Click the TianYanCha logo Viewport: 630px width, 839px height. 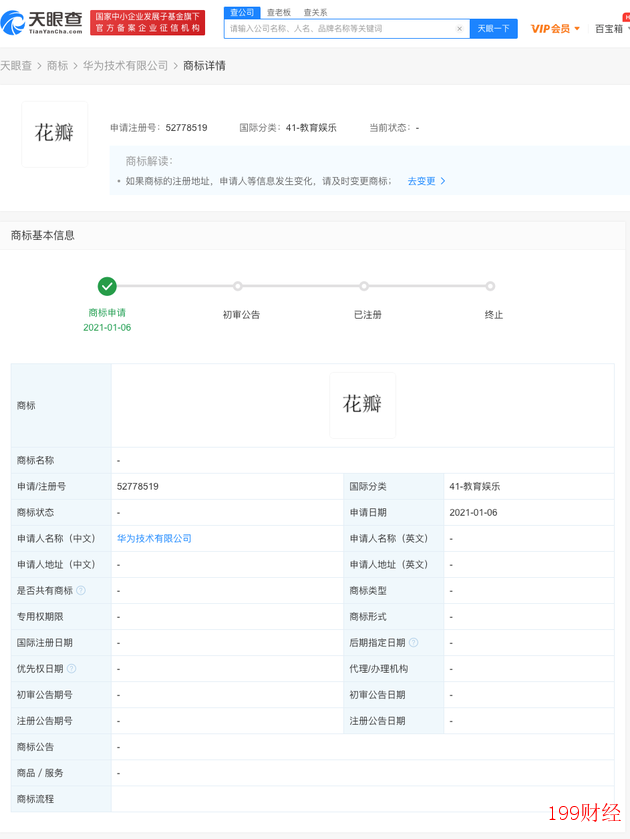41,22
